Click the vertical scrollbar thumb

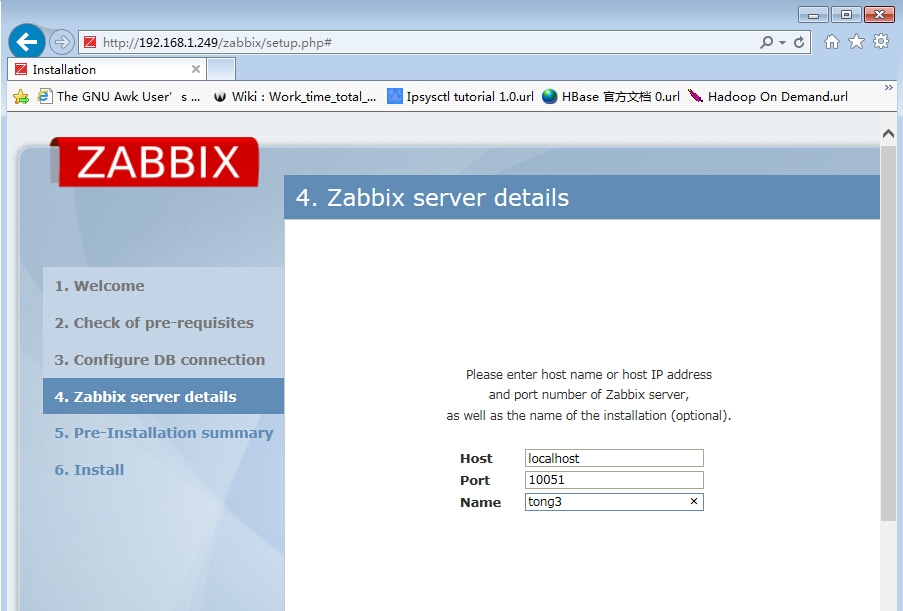coord(888,334)
